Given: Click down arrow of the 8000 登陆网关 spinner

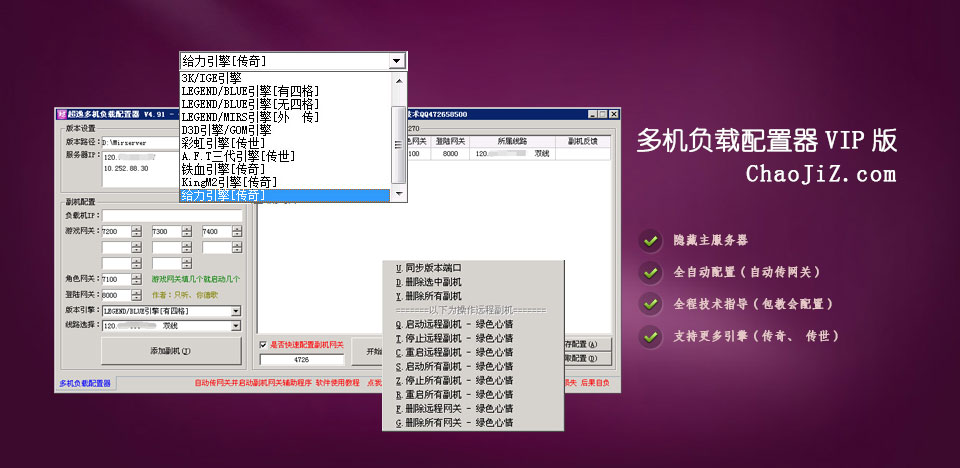Looking at the screenshot, I should (137, 298).
